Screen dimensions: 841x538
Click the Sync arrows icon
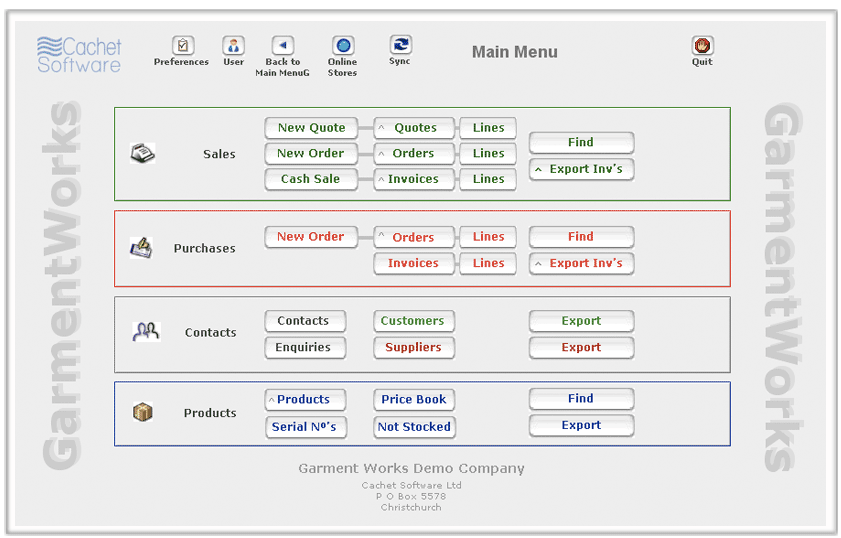click(x=401, y=44)
